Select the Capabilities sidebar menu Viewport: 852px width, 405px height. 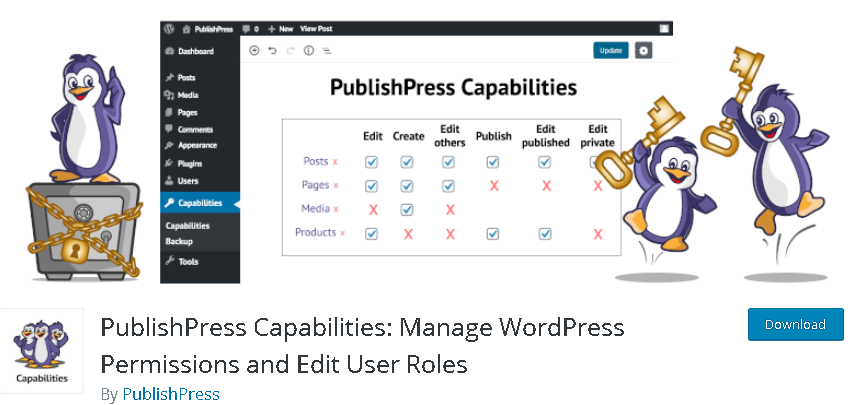pos(200,203)
